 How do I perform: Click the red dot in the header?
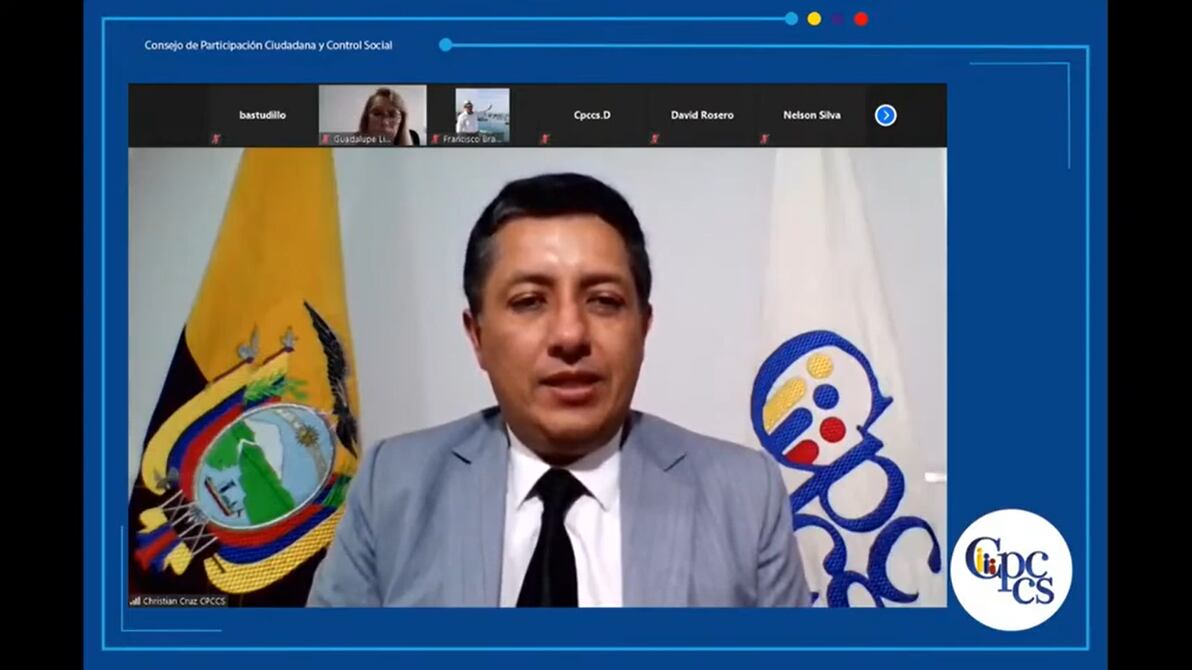[x=861, y=18]
